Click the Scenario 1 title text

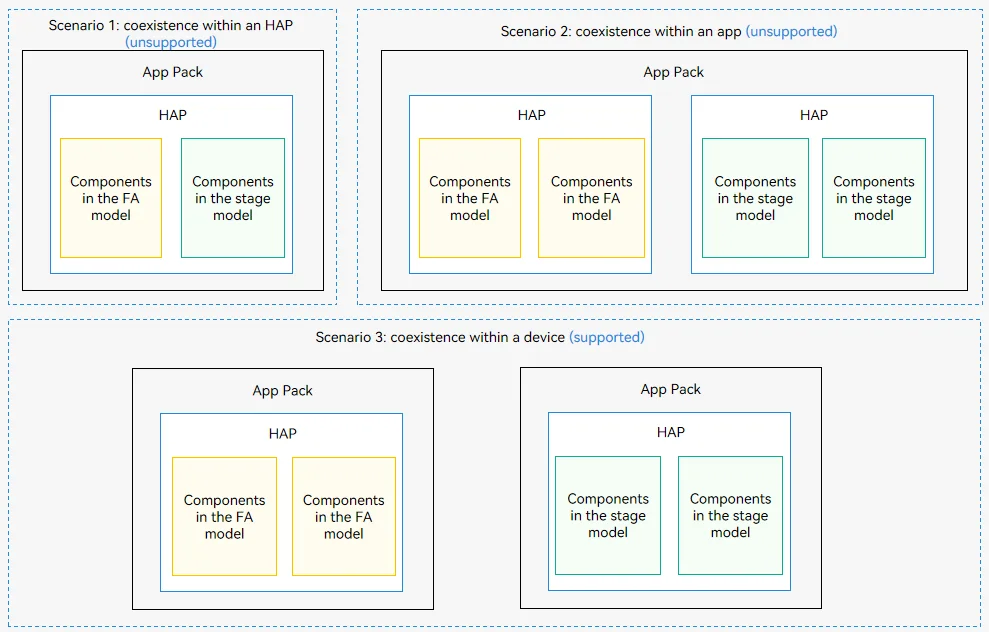click(x=171, y=25)
